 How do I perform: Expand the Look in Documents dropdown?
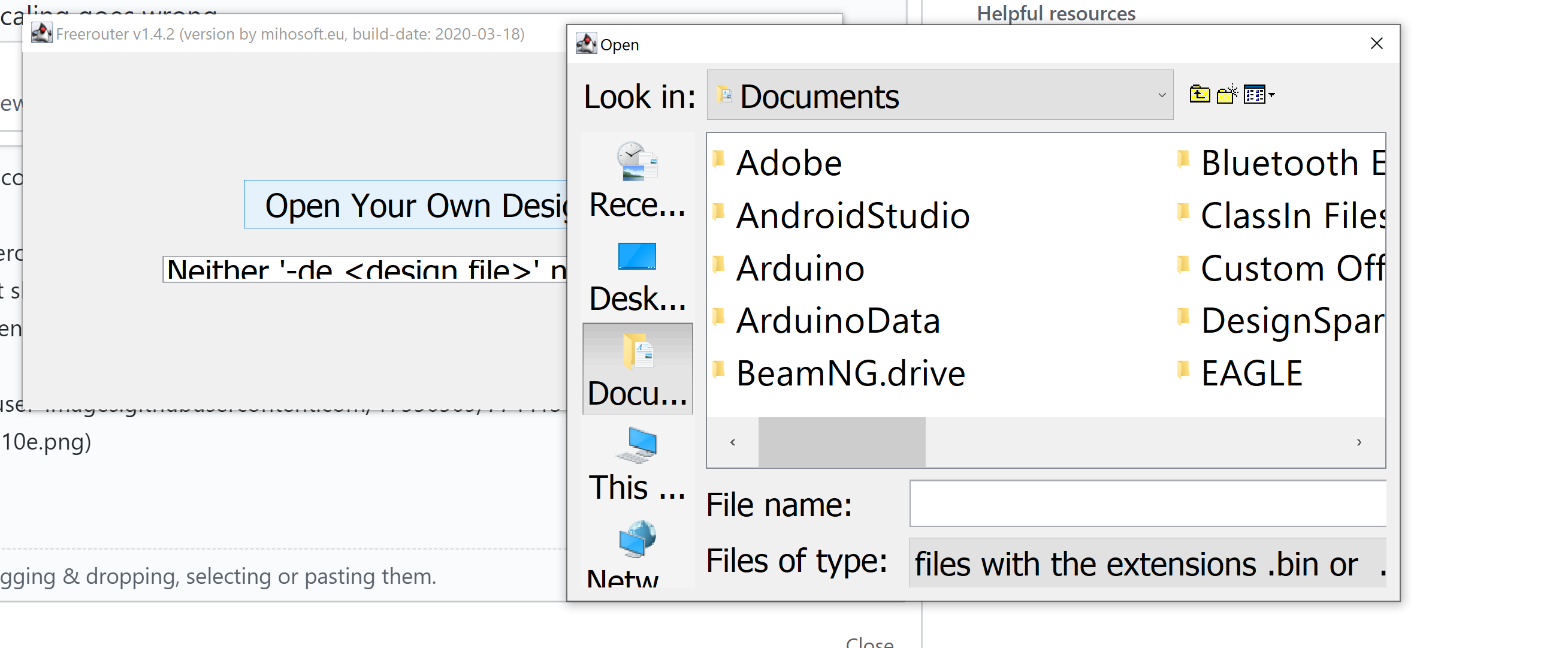tap(1161, 95)
